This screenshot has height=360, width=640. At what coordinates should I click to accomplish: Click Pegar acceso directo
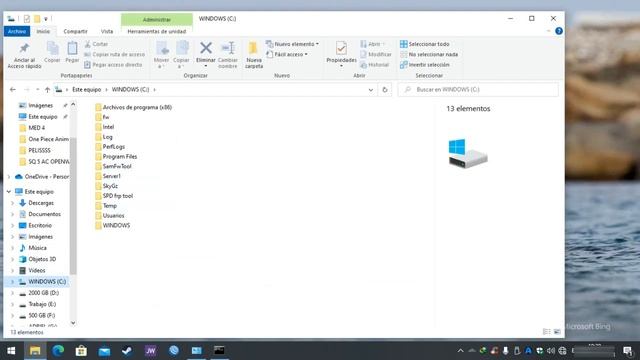(x=113, y=64)
